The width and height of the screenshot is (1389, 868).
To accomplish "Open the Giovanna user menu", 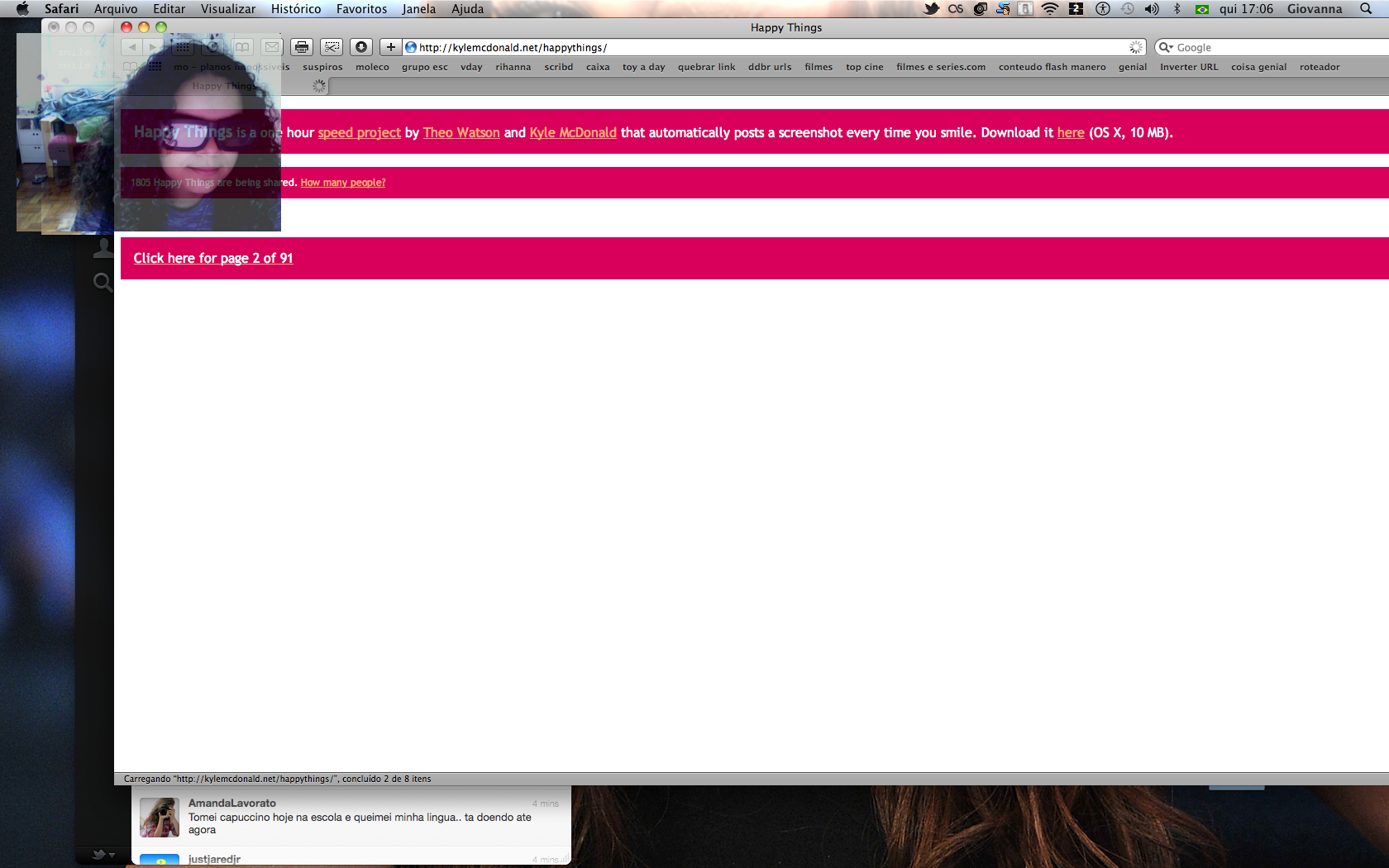I will (x=1315, y=9).
